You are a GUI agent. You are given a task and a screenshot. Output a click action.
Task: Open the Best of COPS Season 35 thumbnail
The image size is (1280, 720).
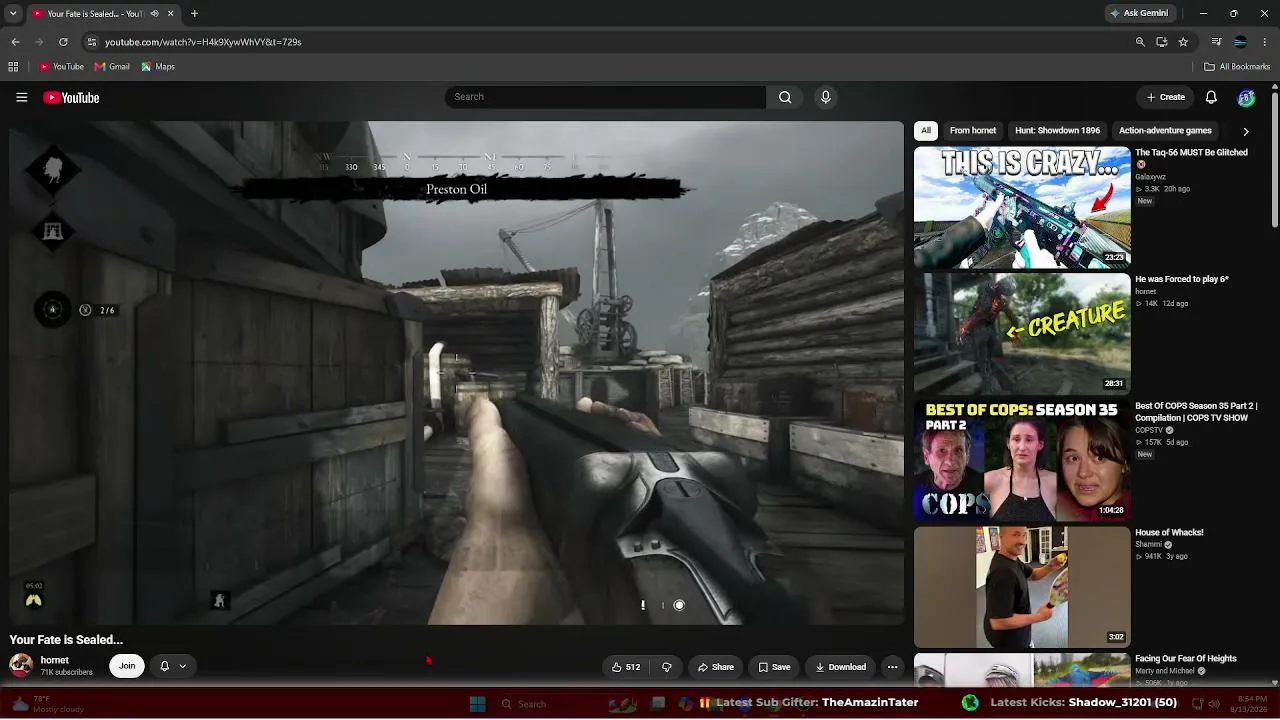click(x=1022, y=461)
